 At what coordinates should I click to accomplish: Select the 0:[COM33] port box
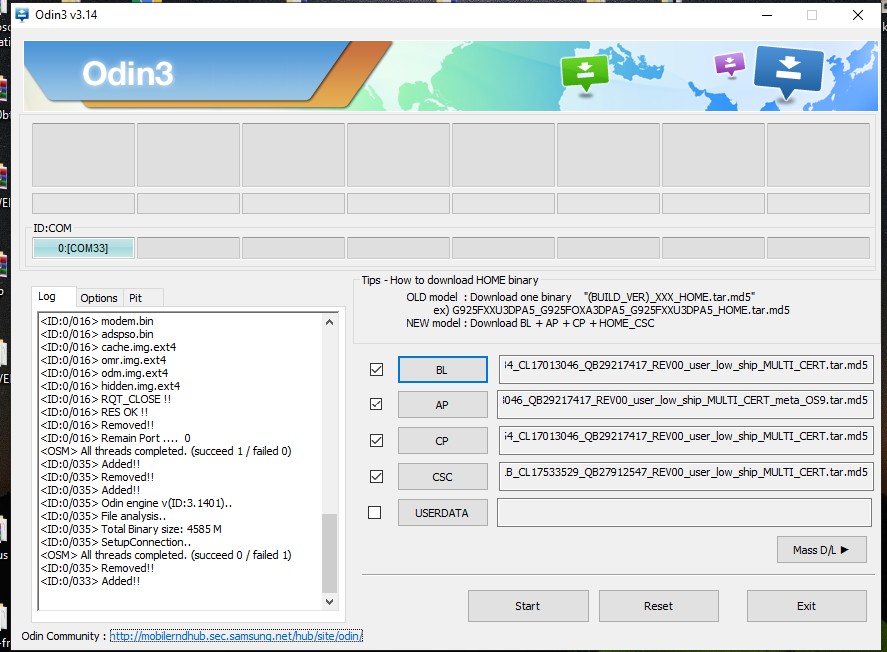(x=83, y=248)
